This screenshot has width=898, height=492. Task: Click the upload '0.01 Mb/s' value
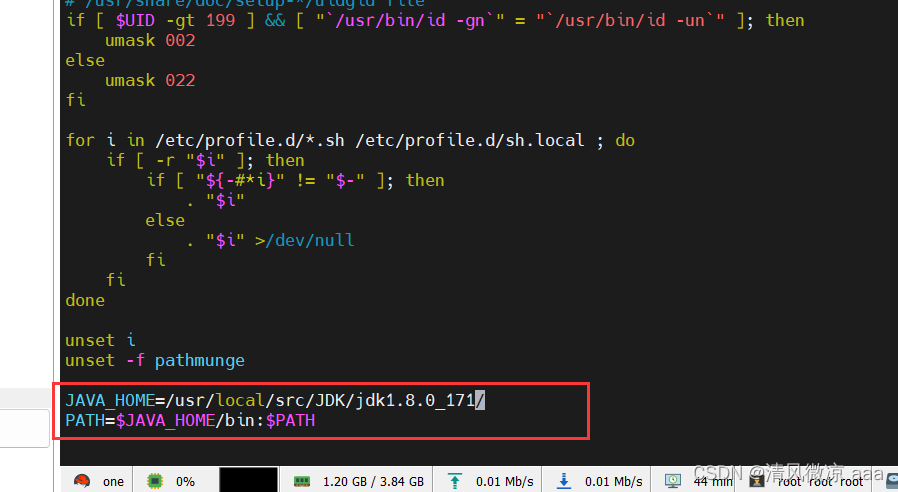pyautogui.click(x=505, y=482)
